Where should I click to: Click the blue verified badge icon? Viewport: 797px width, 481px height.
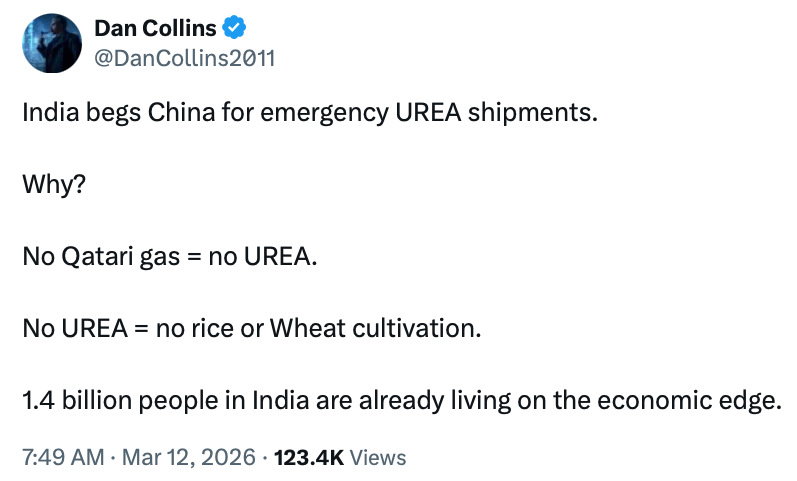point(234,29)
